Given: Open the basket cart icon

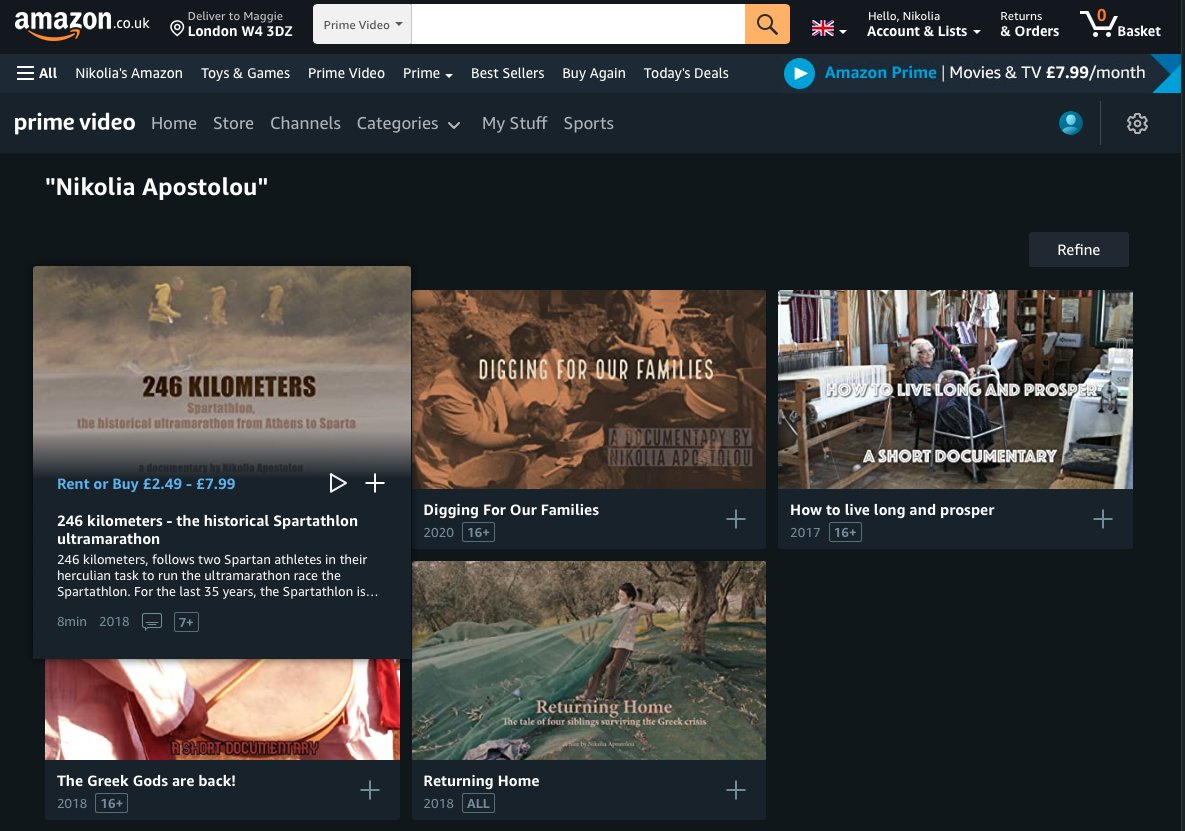Looking at the screenshot, I should point(1120,24).
